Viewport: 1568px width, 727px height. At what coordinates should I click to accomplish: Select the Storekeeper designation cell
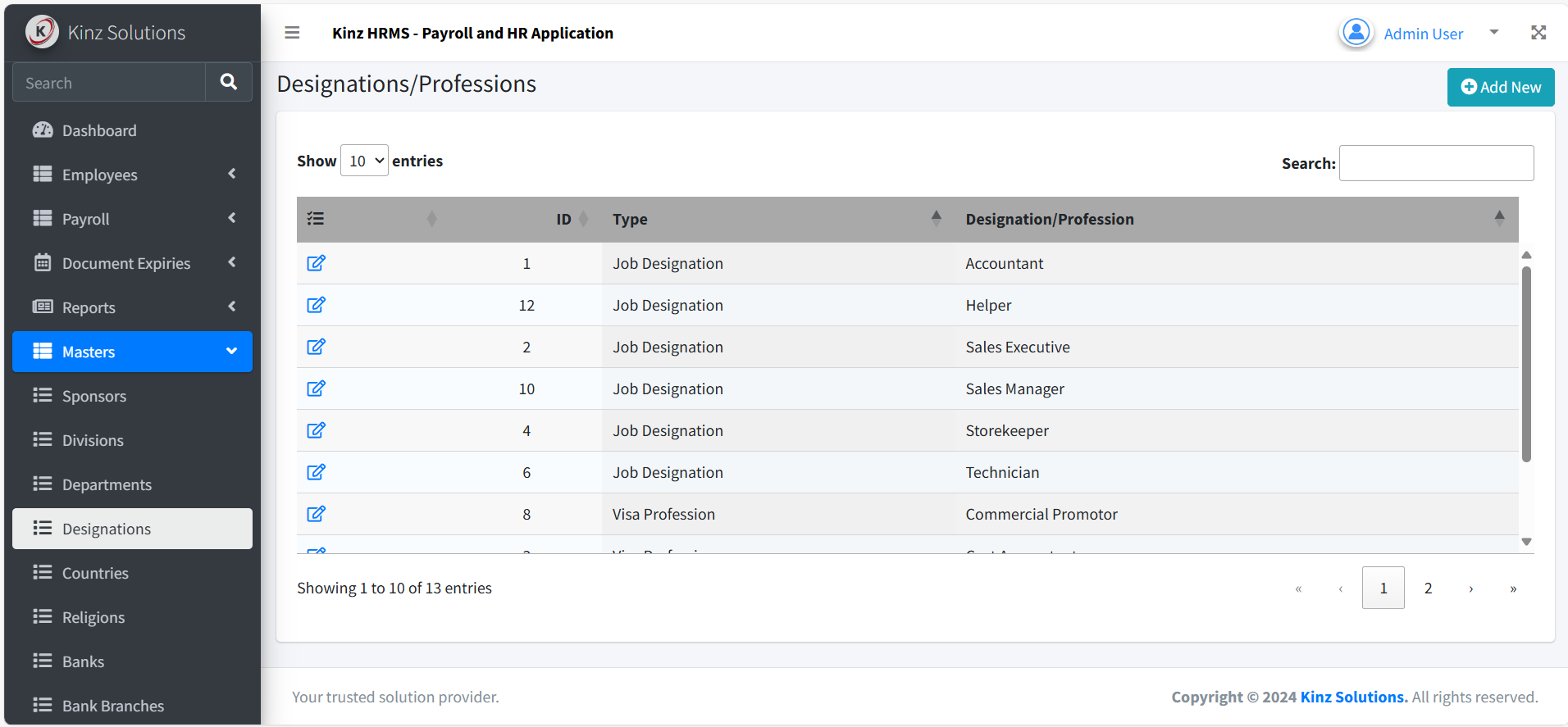[x=1237, y=430]
